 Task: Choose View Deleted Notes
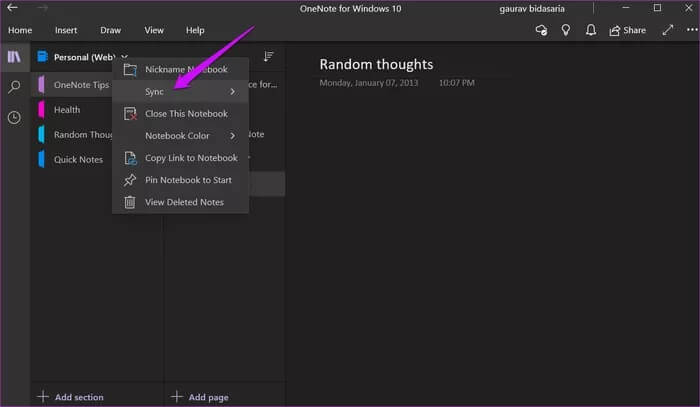[x=180, y=202]
